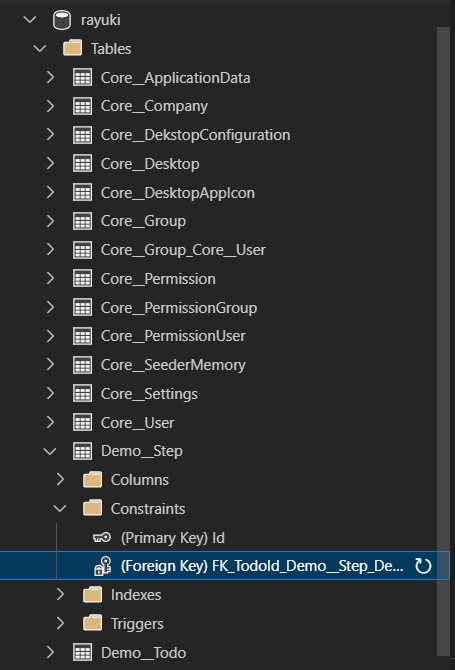455x670 pixels.
Task: Select the 'Columns' folder label
Action: pos(140,480)
